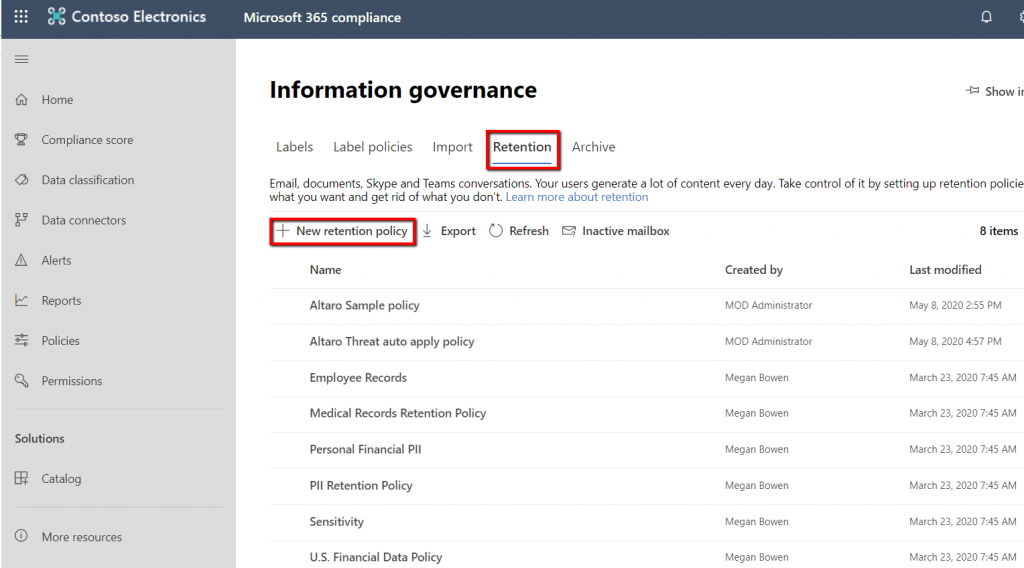The height and width of the screenshot is (568, 1024).
Task: Open the Altaro Sample policy row
Action: [364, 306]
